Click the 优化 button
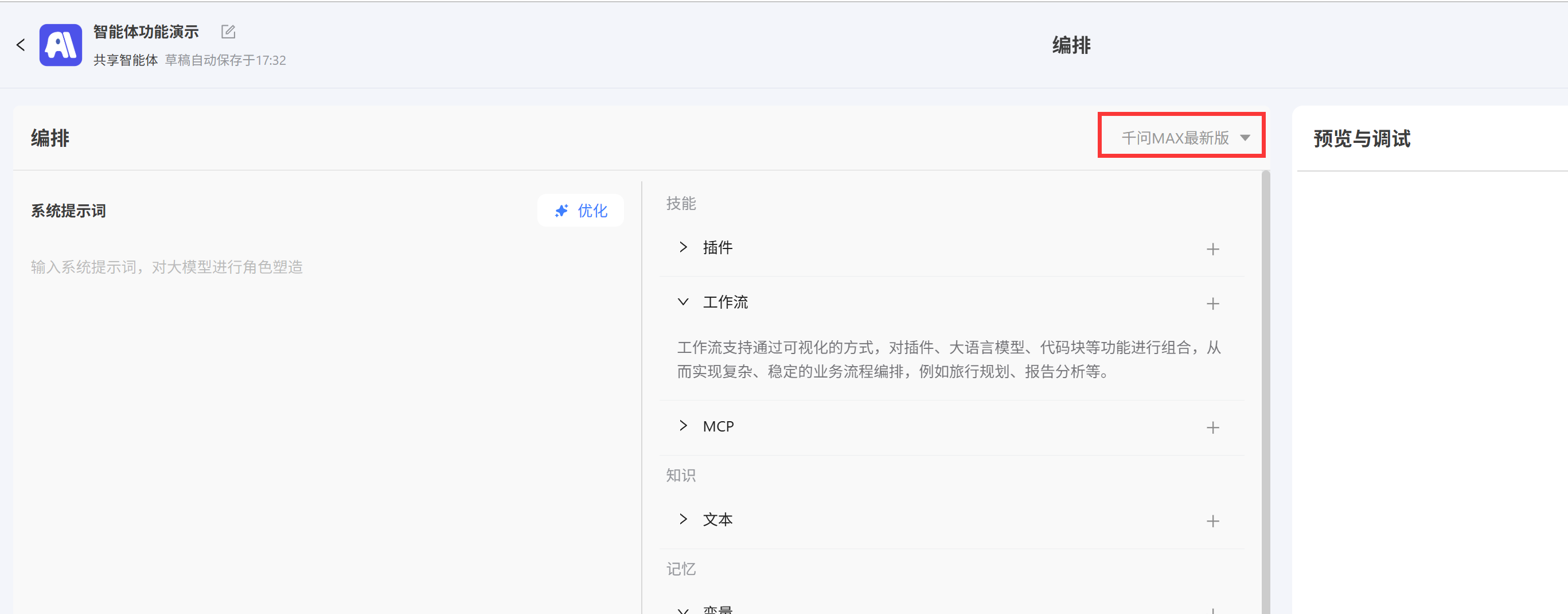 click(580, 210)
